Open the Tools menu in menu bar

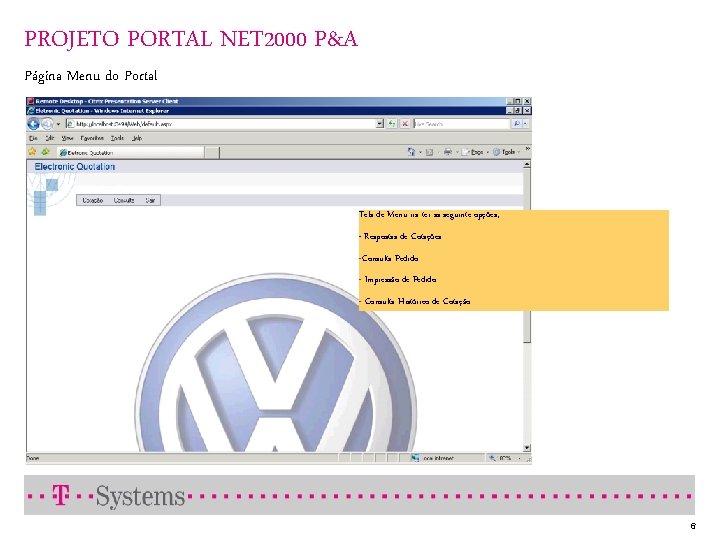pos(117,138)
